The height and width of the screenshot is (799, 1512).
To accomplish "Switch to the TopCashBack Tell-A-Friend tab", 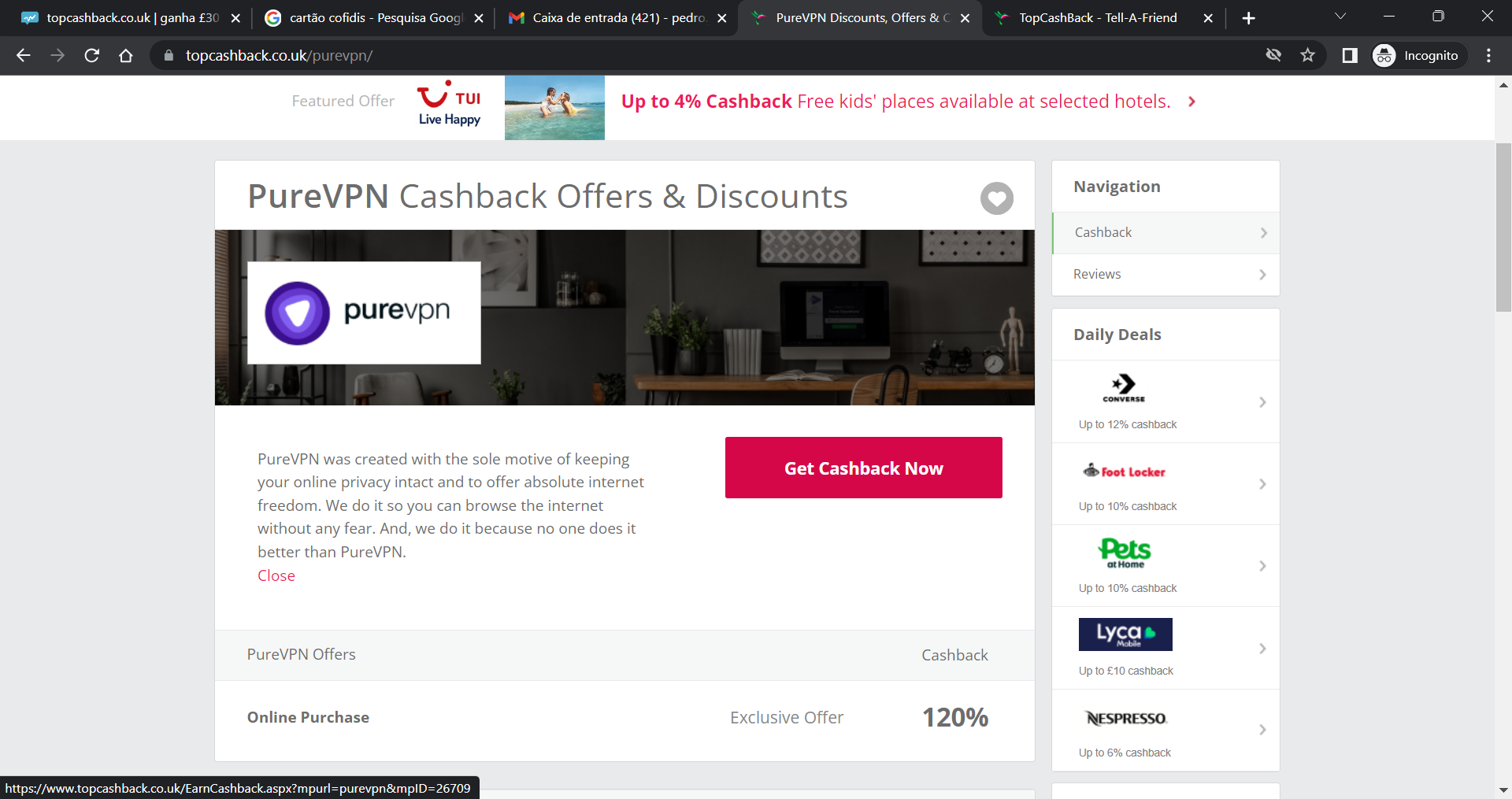I will coord(1097,17).
